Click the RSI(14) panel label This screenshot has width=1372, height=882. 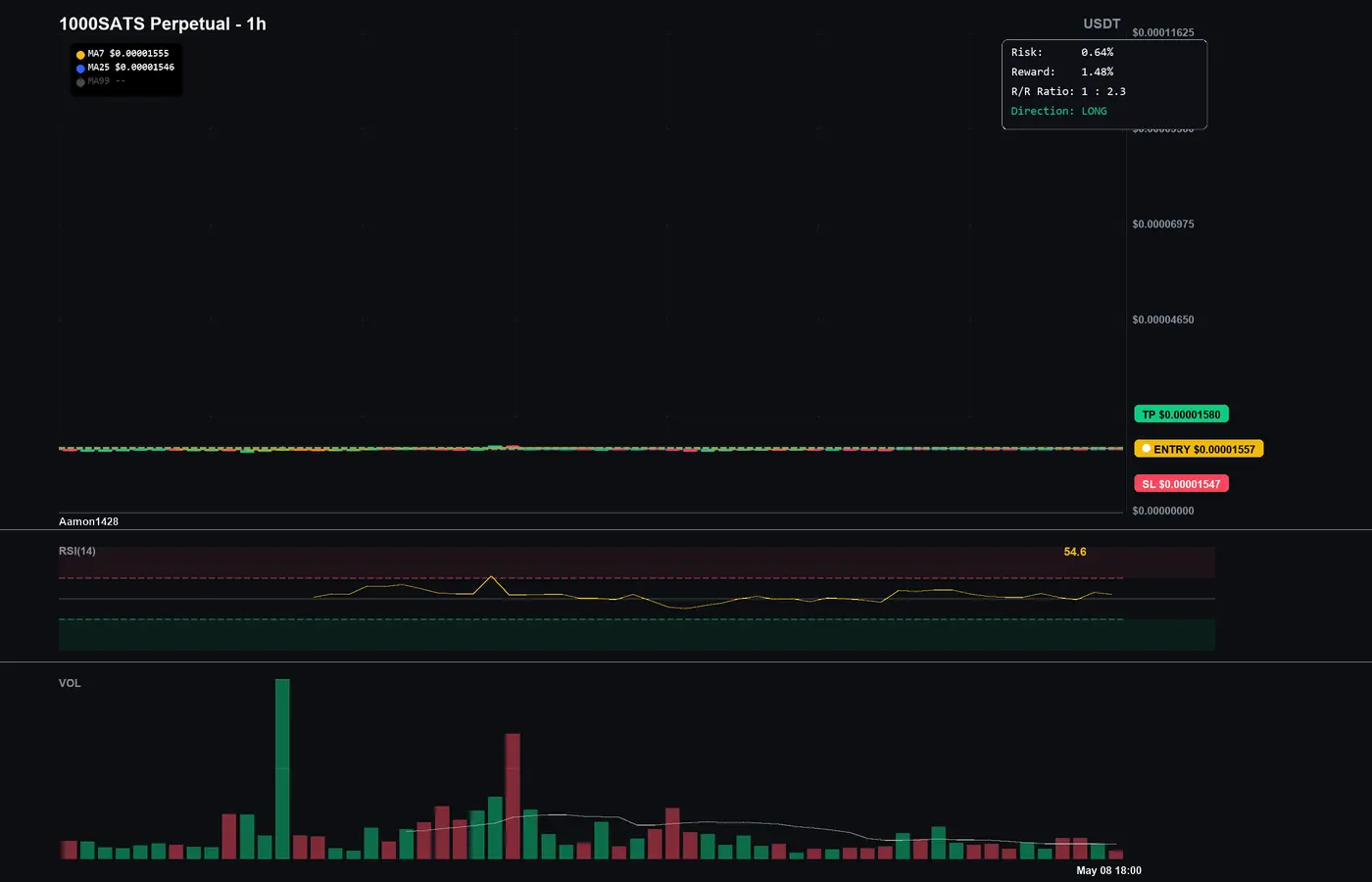[77, 552]
